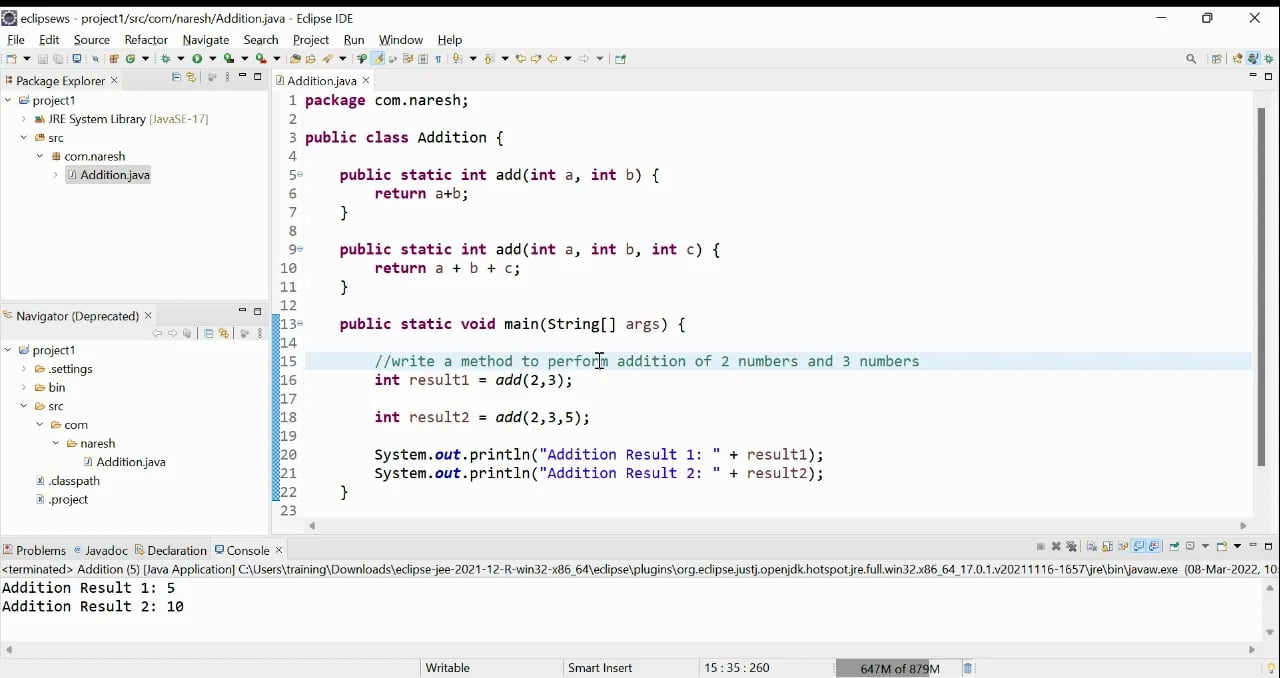Collapse the naresh folder in Navigator
This screenshot has width=1280, height=678.
[x=56, y=443]
